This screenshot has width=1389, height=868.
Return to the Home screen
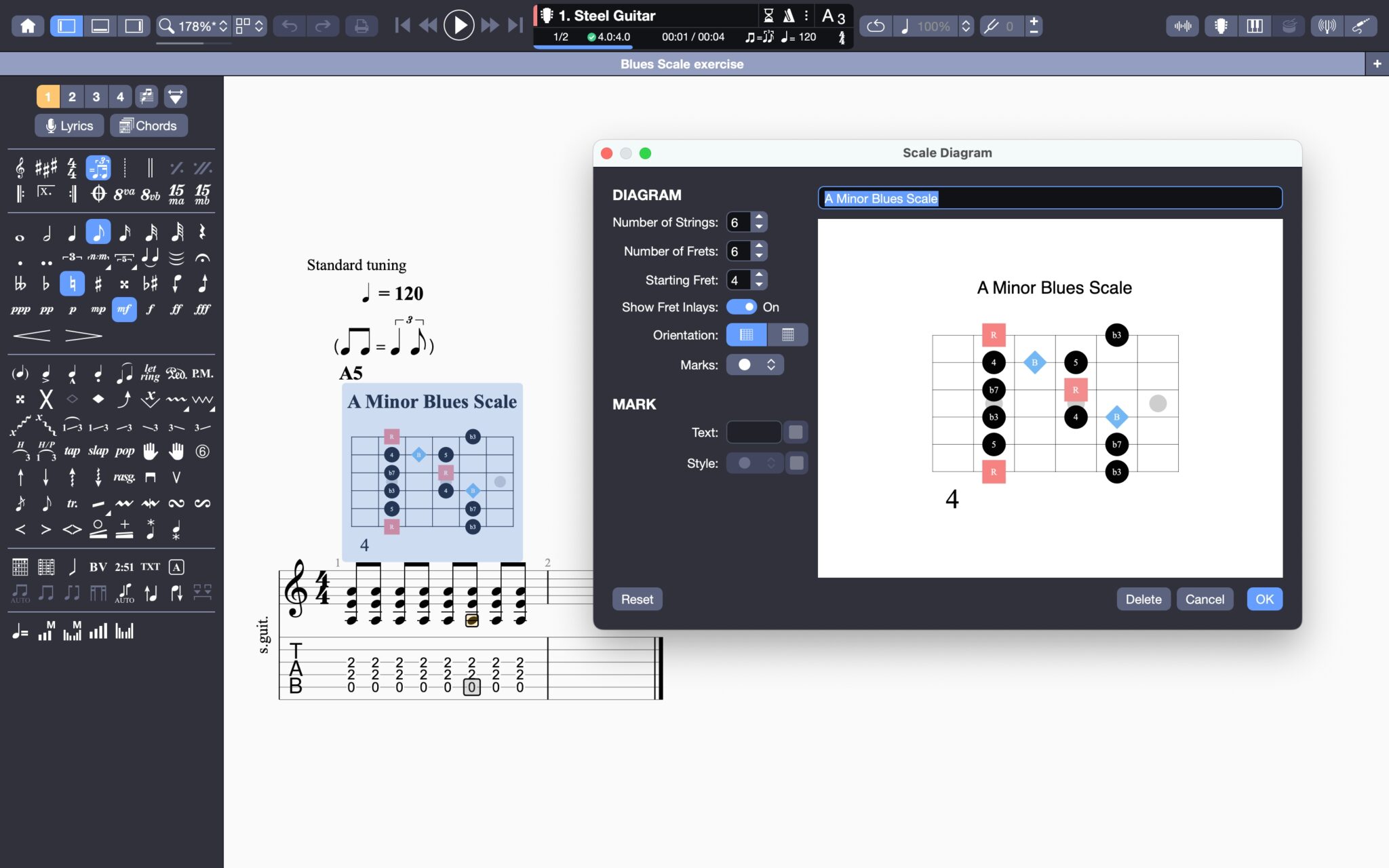tap(28, 26)
